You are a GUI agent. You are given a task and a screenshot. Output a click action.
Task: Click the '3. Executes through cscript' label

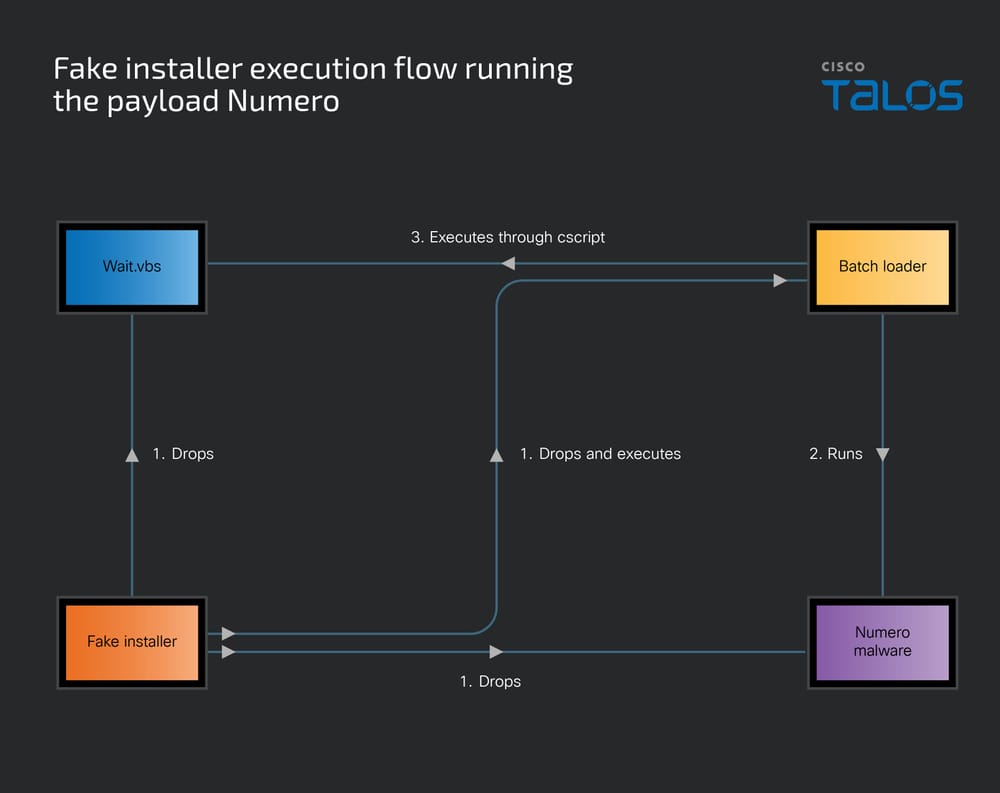(x=508, y=237)
